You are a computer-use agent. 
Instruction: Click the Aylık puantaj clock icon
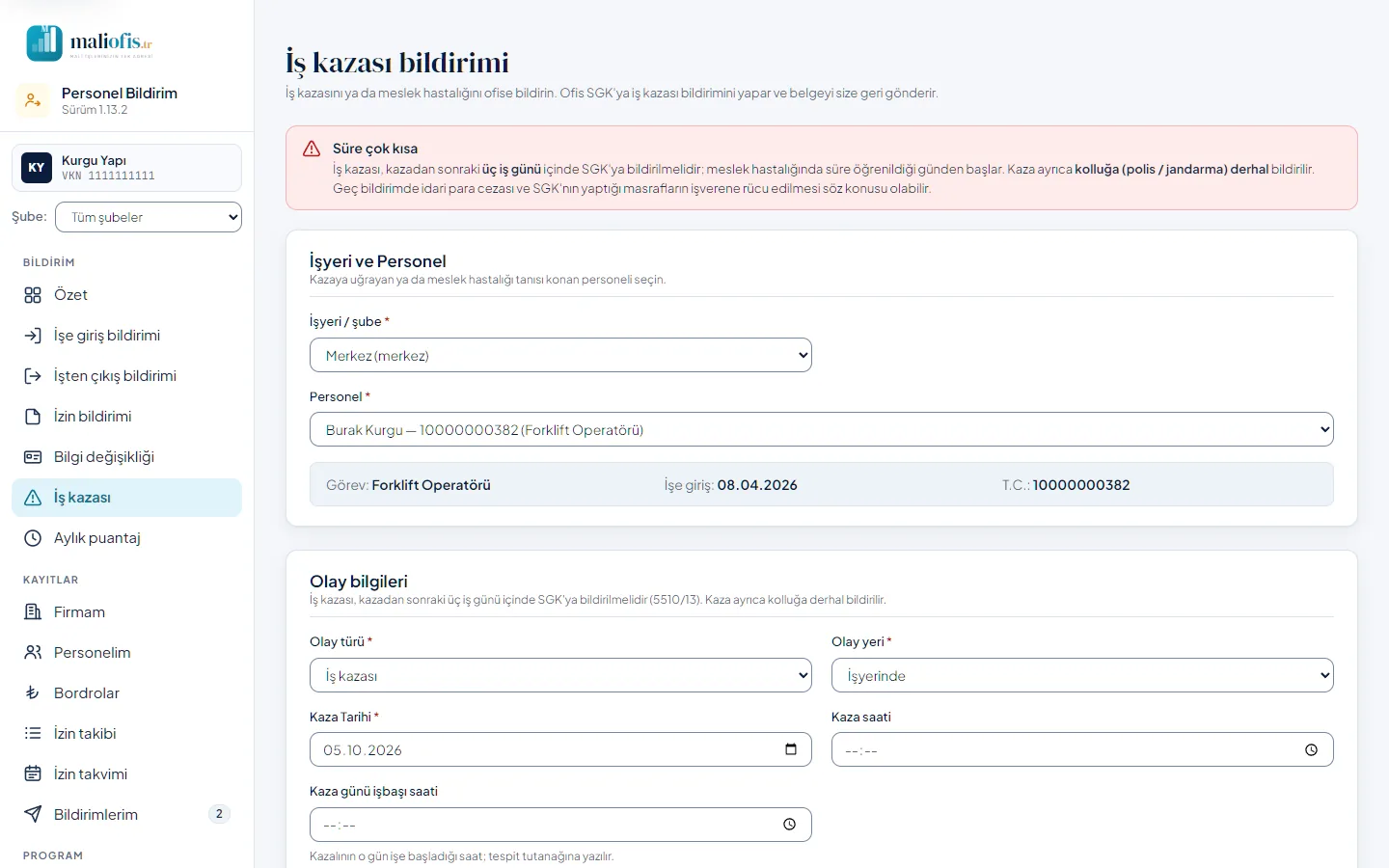point(33,538)
